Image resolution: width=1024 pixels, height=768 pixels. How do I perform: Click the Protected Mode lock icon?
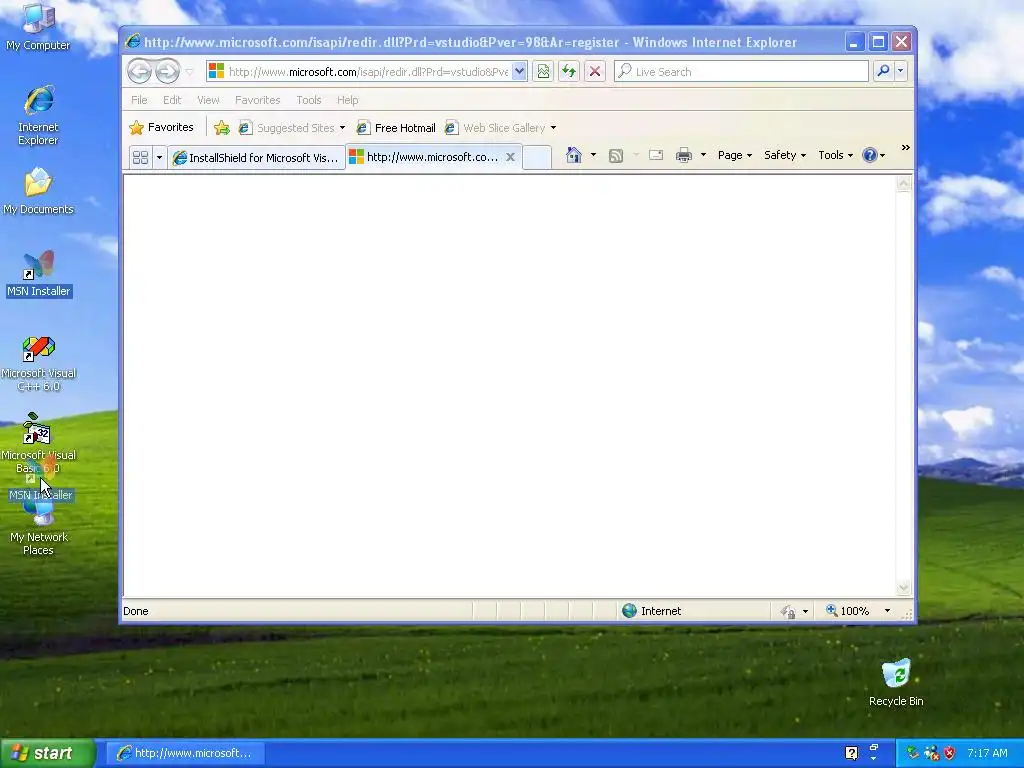(x=788, y=611)
